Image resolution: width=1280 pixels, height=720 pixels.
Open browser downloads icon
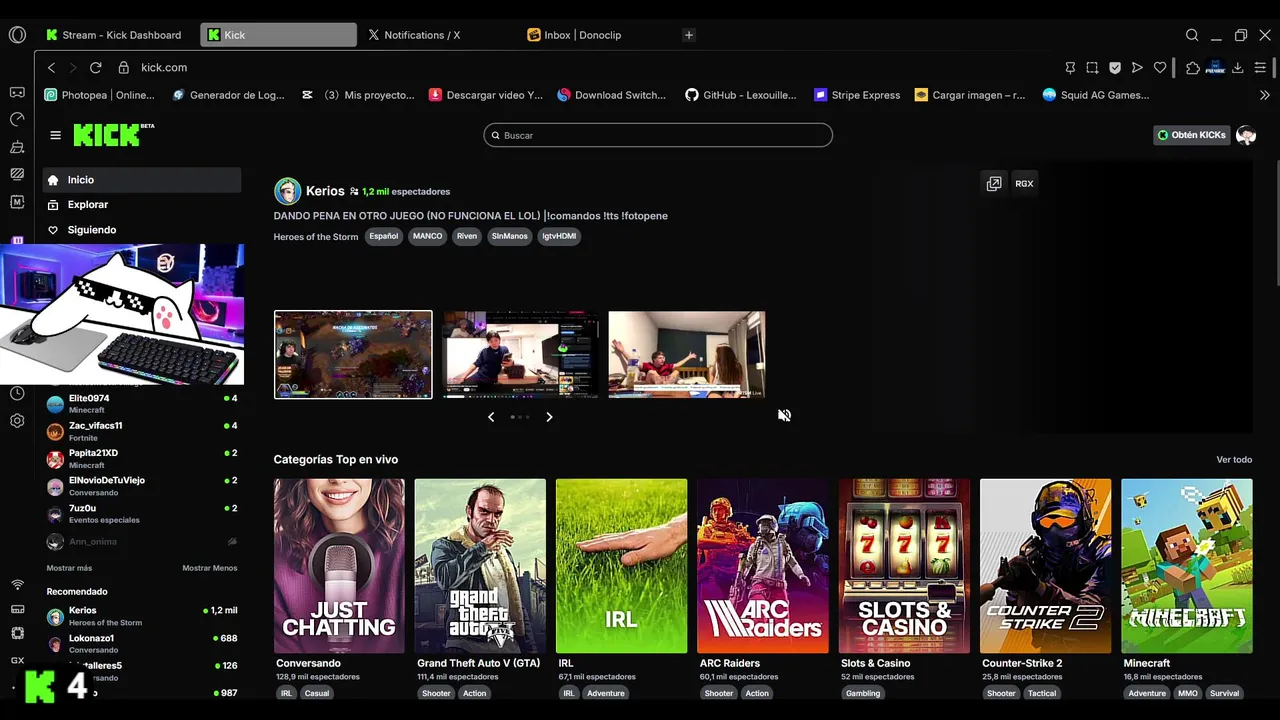(x=1238, y=67)
